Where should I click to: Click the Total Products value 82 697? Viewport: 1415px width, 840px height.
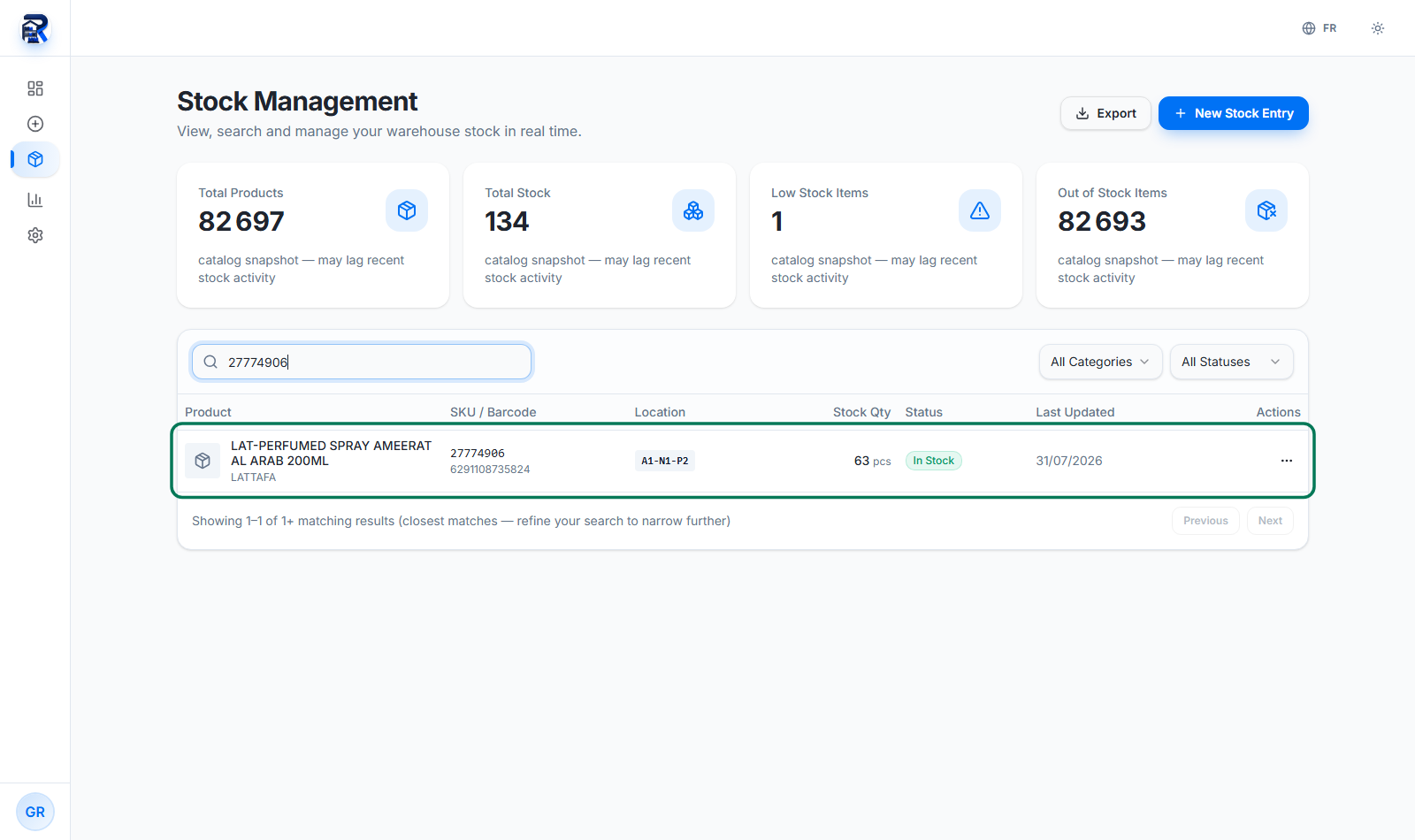pos(241,221)
